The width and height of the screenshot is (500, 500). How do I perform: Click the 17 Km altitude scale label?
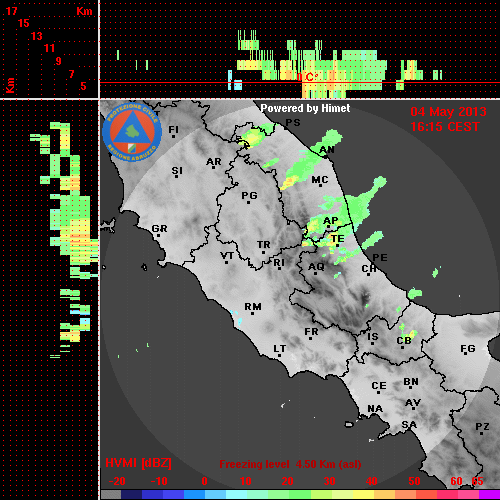coord(11,11)
